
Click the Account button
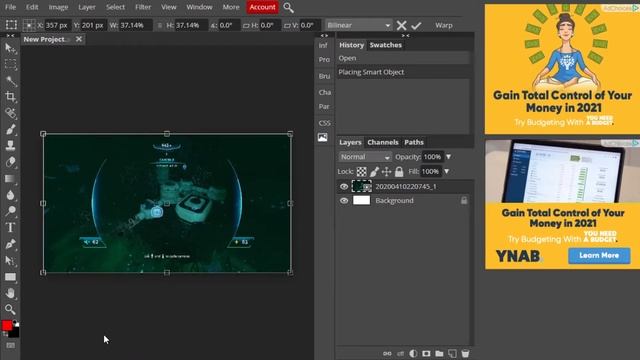pos(262,7)
